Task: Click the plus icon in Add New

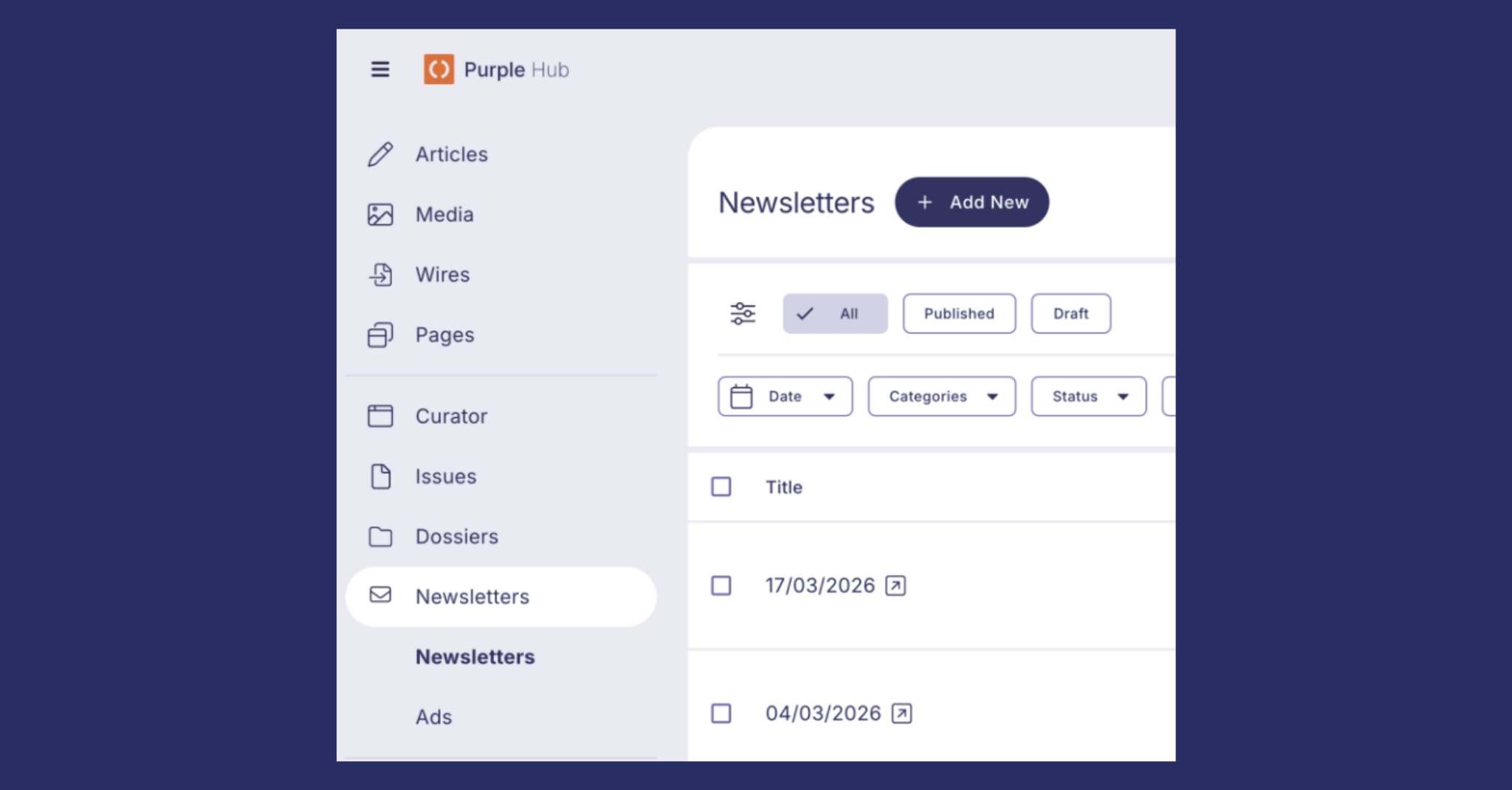Action: coord(924,202)
